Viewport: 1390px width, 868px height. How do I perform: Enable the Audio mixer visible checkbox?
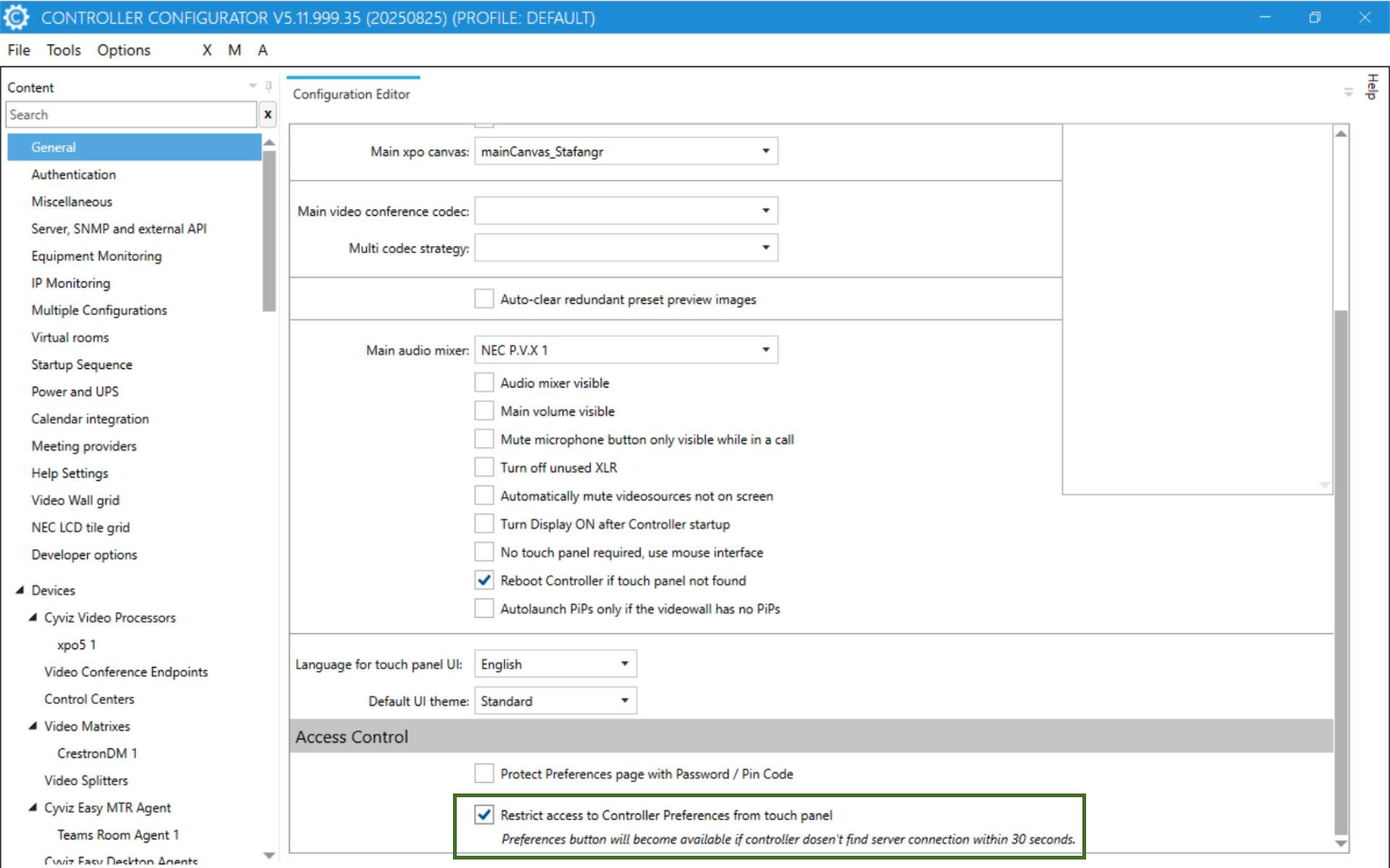click(484, 383)
